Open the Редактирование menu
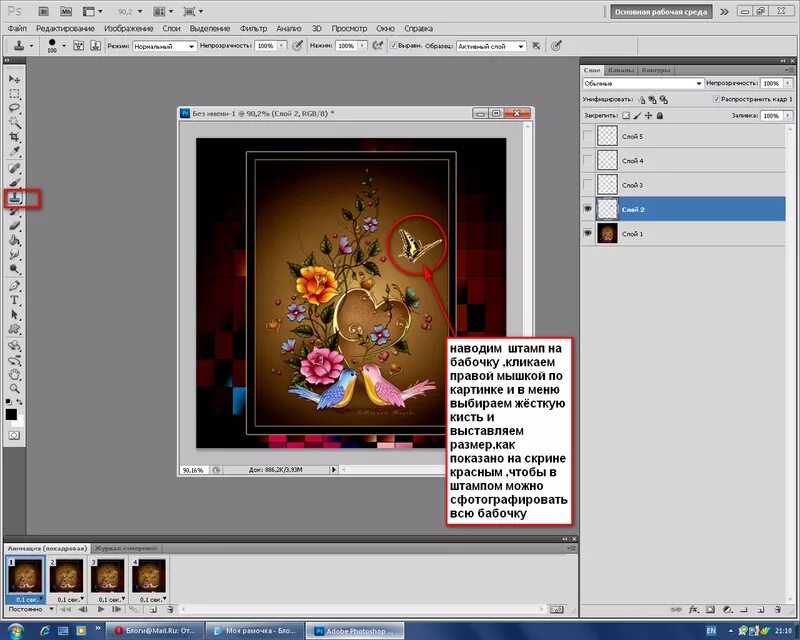800x640 pixels. pos(65,29)
